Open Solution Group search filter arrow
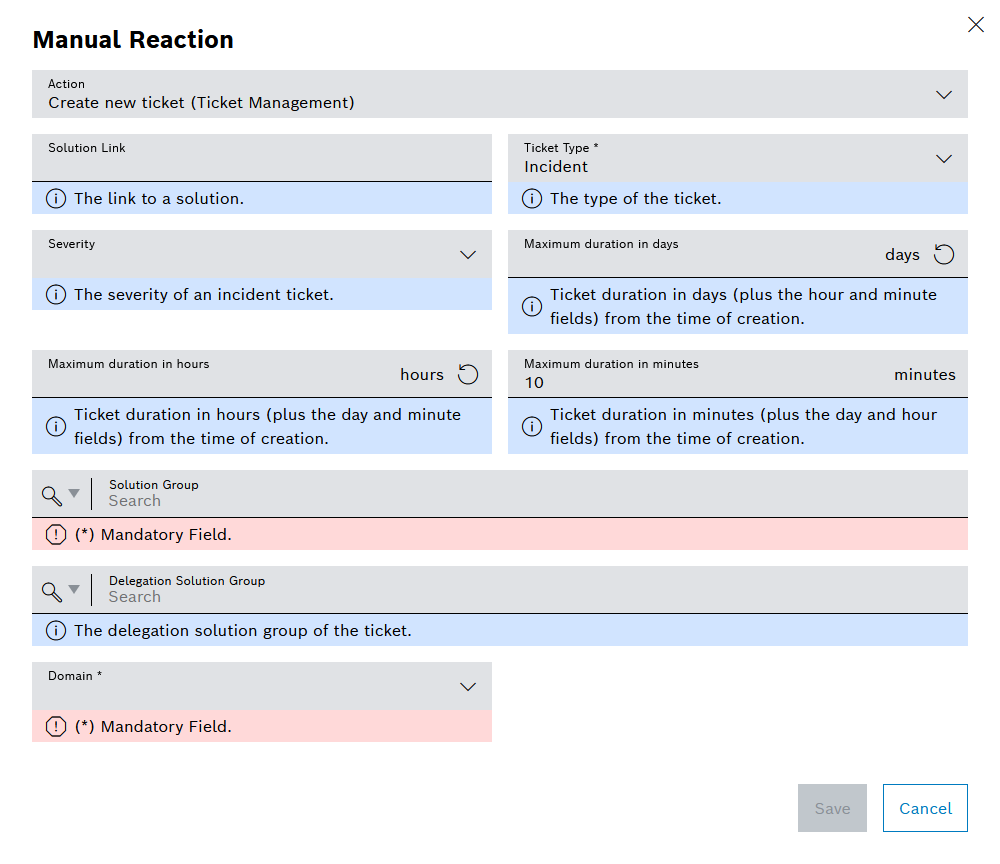1000x864 pixels. click(x=74, y=494)
